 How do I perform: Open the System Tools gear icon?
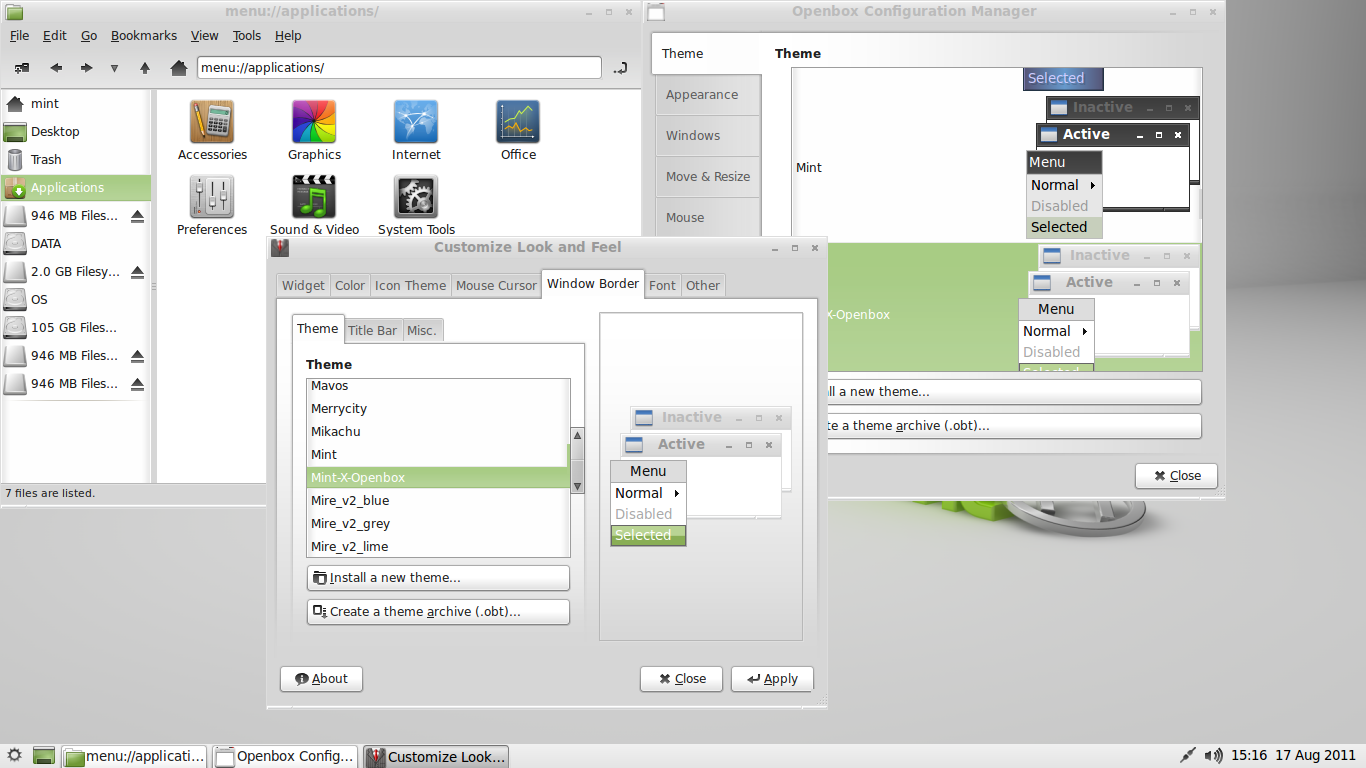point(416,197)
